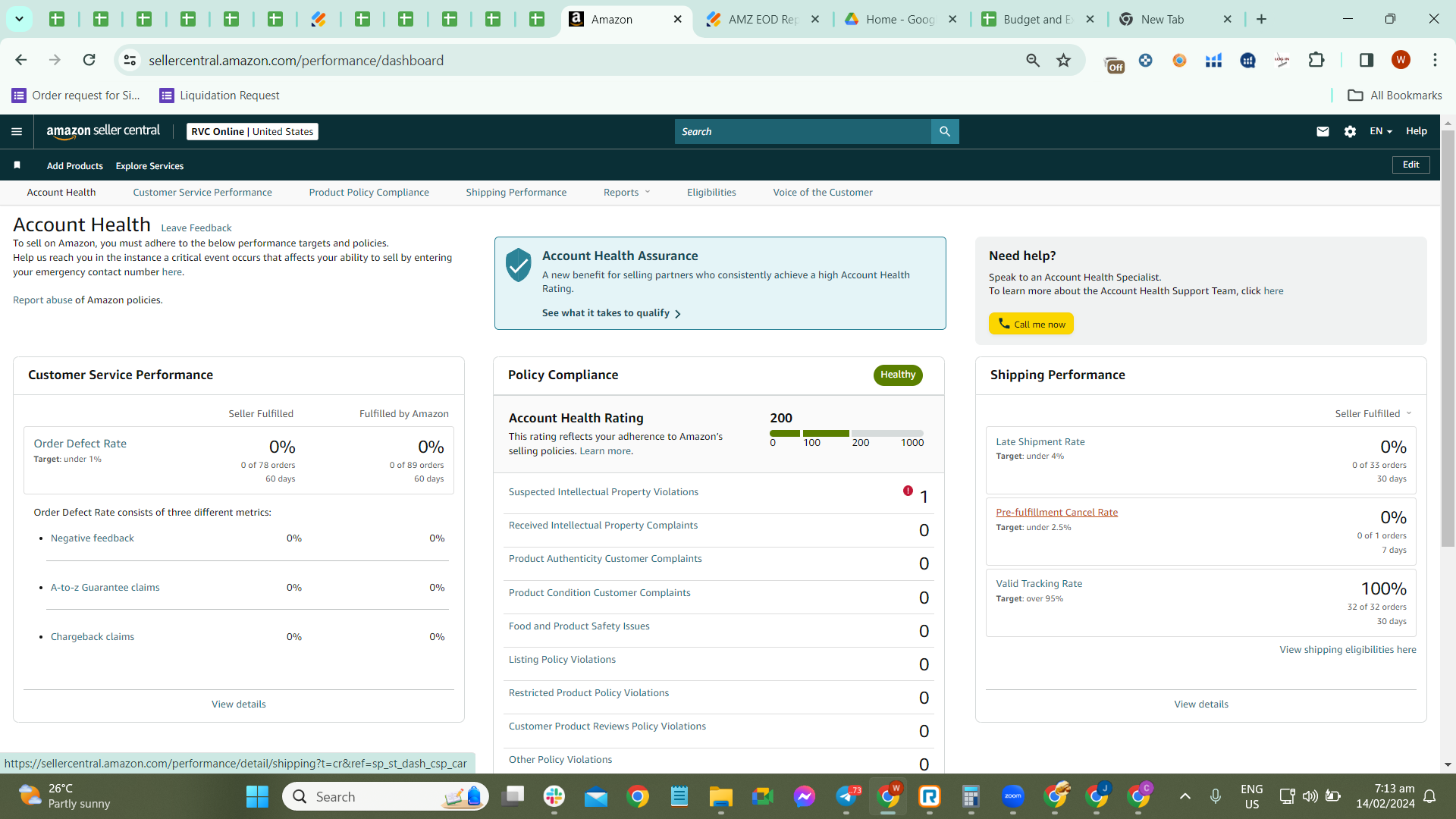Open a new tab with plus button
Image resolution: width=1456 pixels, height=819 pixels.
[x=1261, y=19]
